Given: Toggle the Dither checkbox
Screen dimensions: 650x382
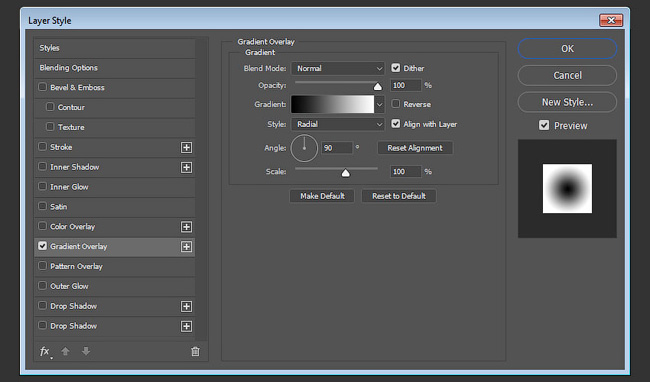Looking at the screenshot, I should 396,68.
